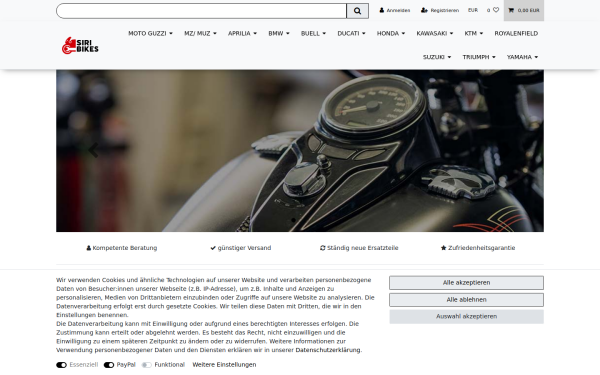Click the Siri Bikes logo

click(x=80, y=46)
